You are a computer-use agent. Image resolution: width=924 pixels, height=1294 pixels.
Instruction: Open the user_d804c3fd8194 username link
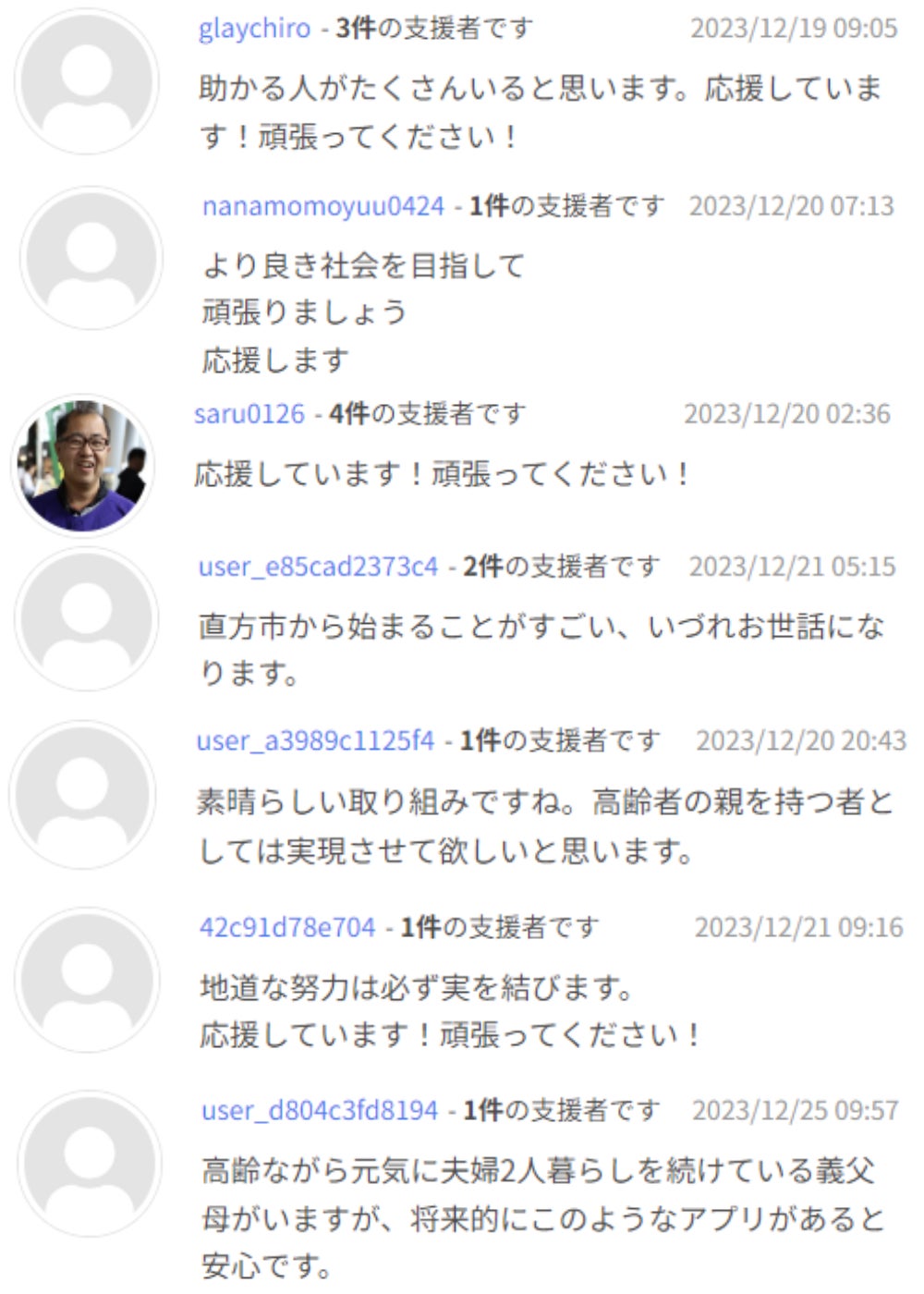pyautogui.click(x=320, y=1110)
